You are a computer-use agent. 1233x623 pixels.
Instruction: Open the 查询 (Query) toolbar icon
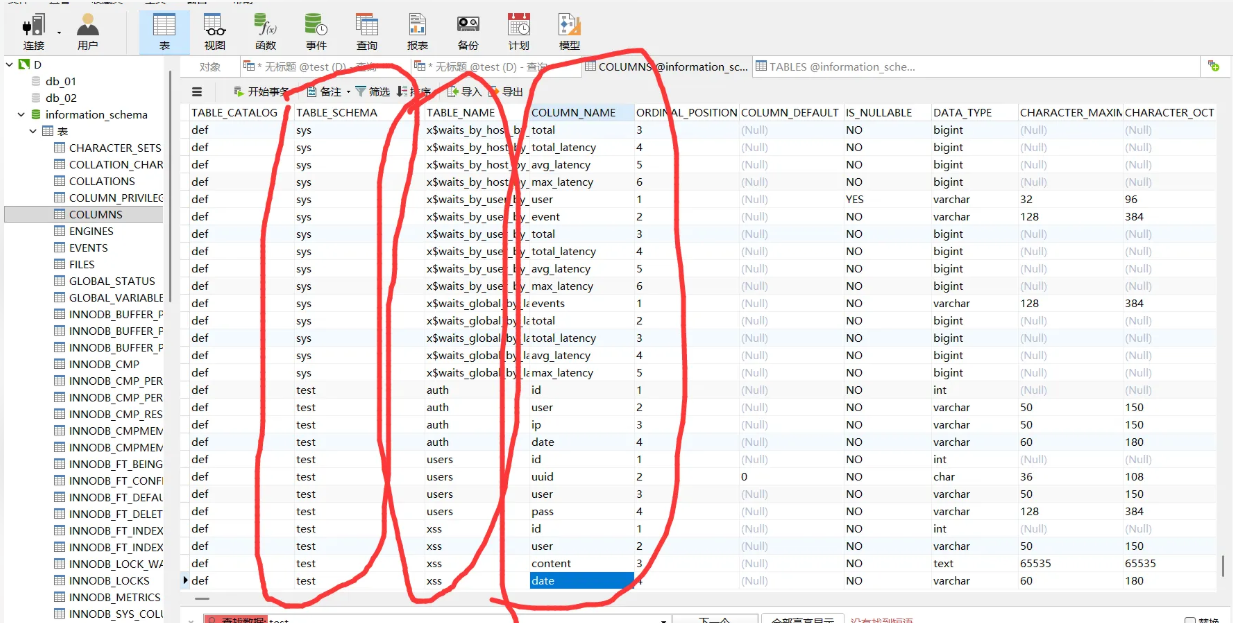pyautogui.click(x=367, y=30)
